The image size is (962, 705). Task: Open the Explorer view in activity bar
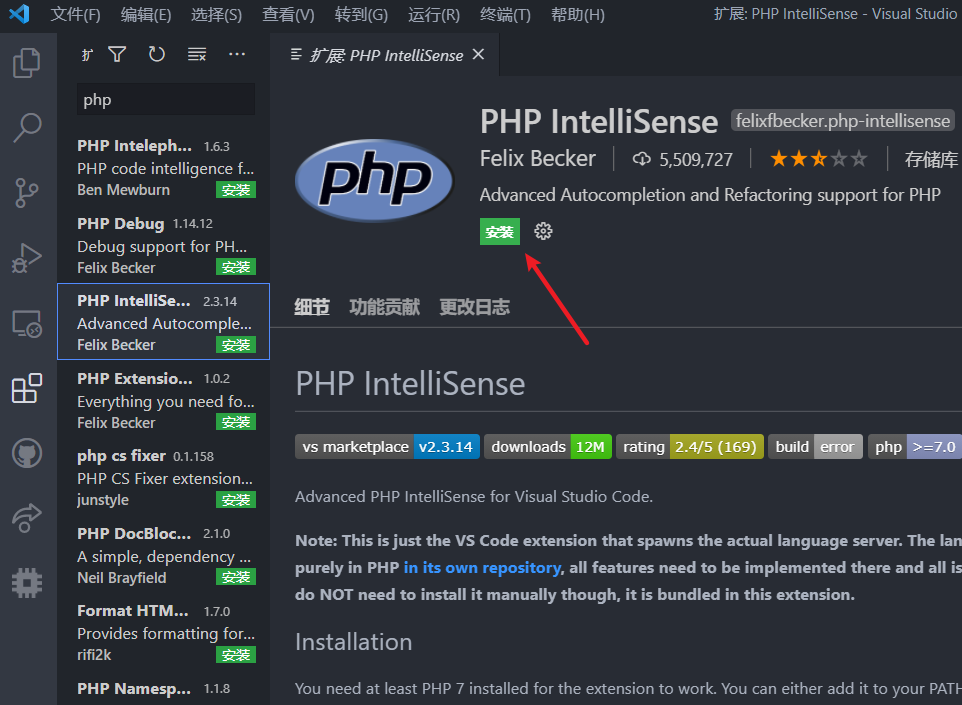pos(26,63)
